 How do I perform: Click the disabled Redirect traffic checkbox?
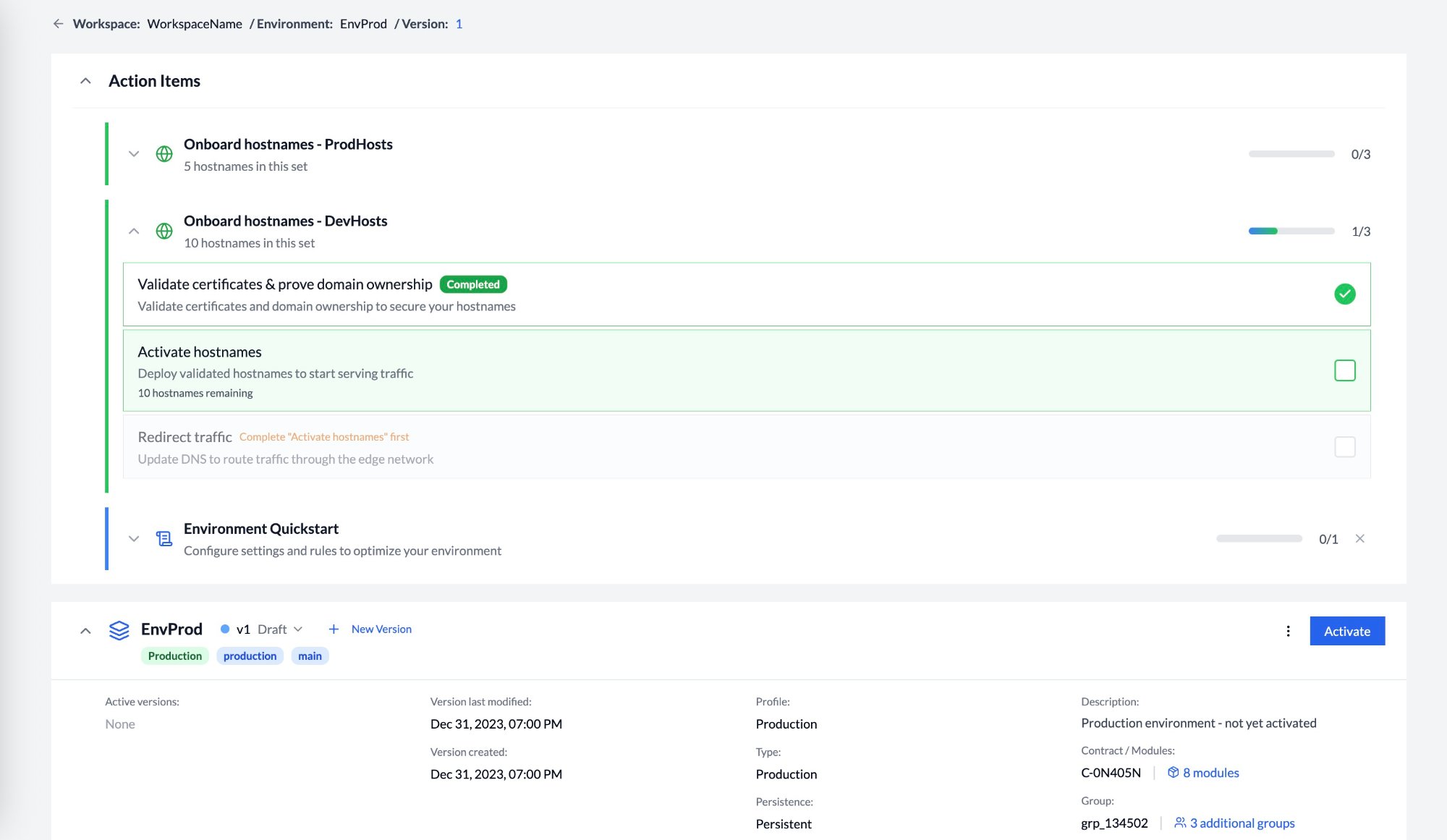[x=1346, y=446]
